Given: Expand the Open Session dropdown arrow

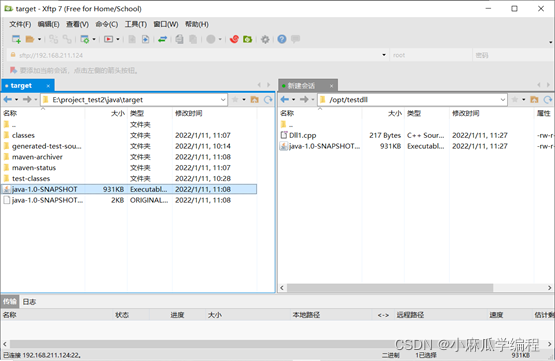Looking at the screenshot, I should (x=39, y=39).
